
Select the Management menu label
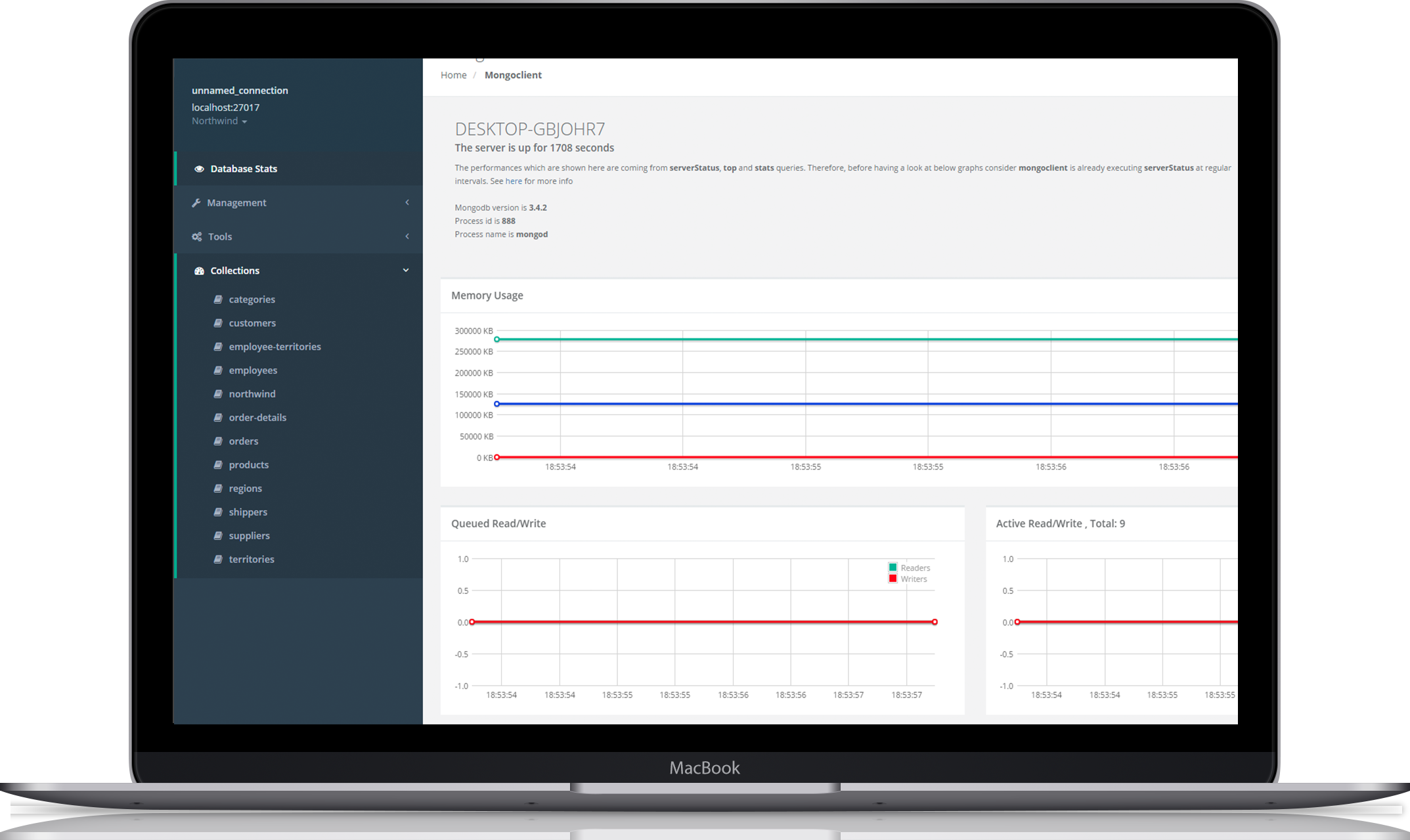(236, 203)
